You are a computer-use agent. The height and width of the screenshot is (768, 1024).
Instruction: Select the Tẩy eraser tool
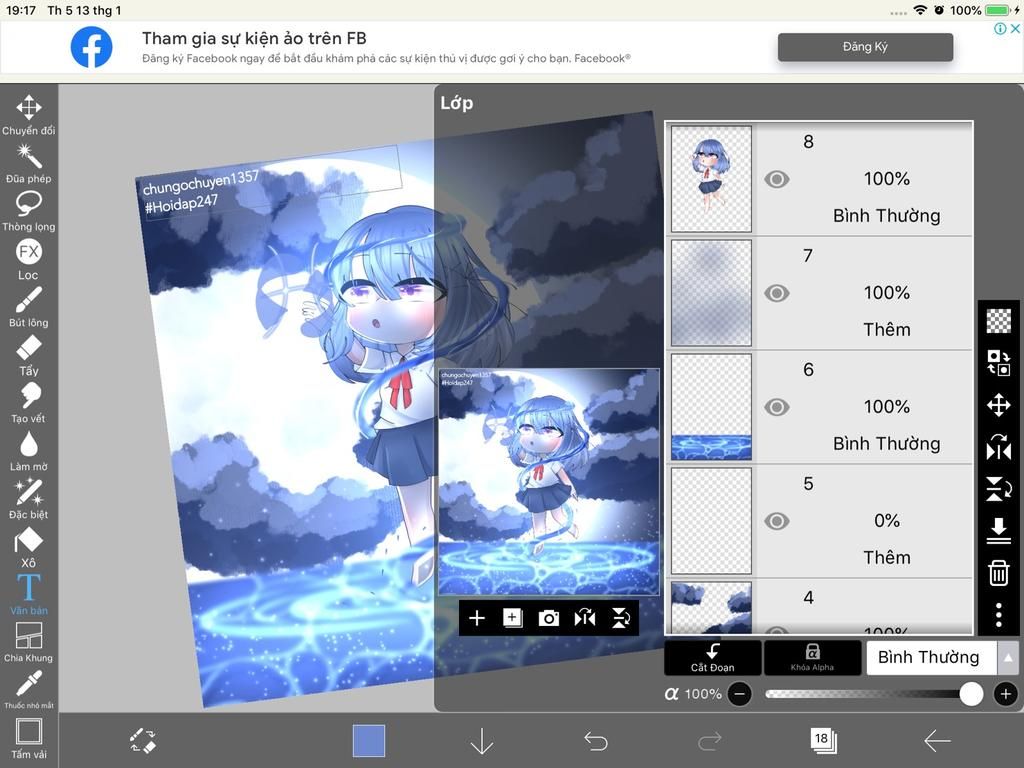29,355
